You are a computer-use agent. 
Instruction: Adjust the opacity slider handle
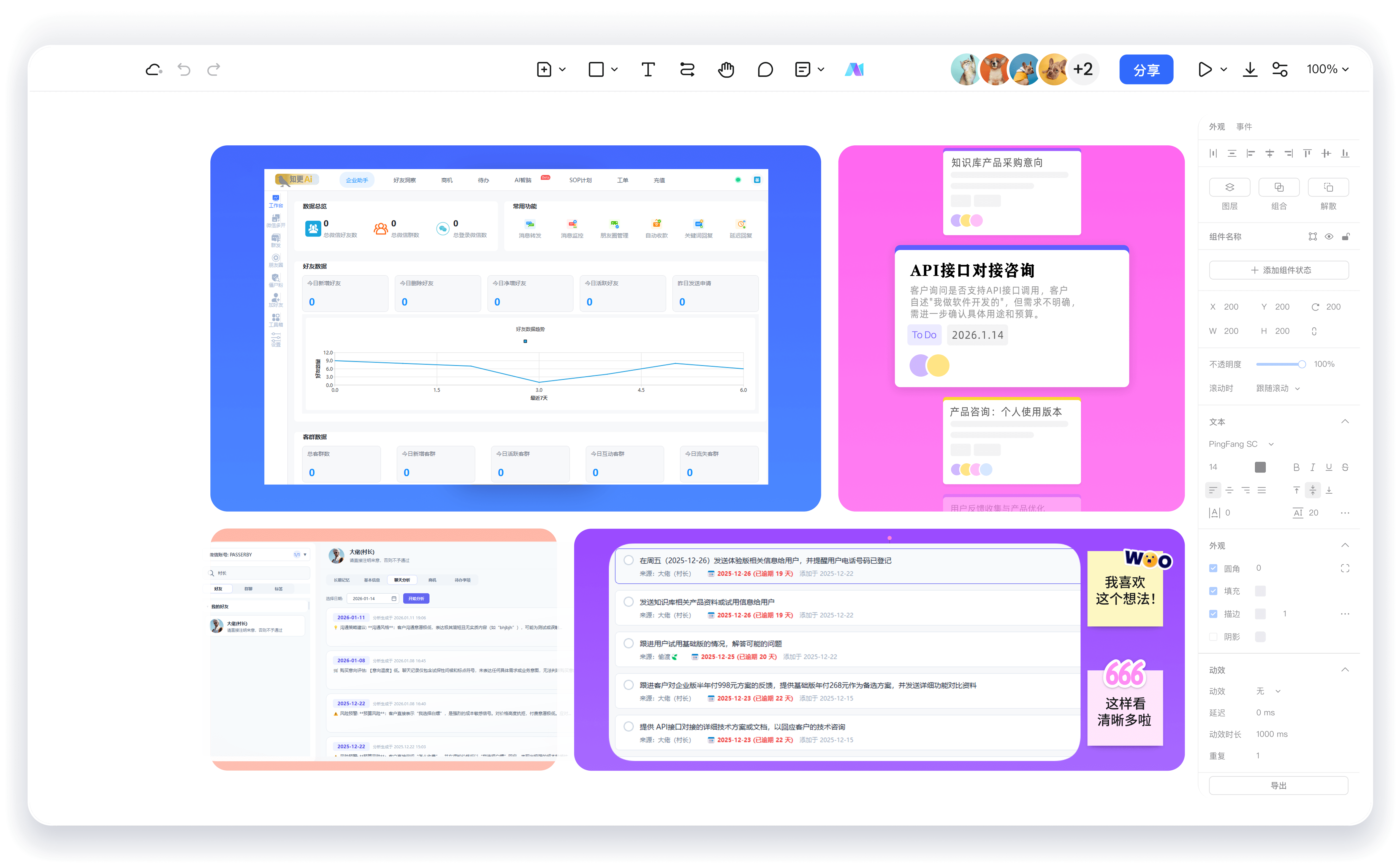(x=1301, y=364)
